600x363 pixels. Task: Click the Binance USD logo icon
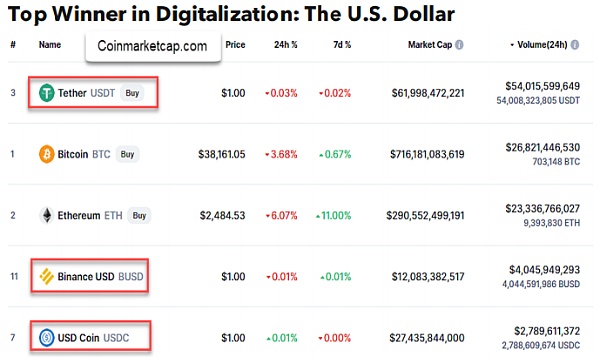(x=47, y=276)
